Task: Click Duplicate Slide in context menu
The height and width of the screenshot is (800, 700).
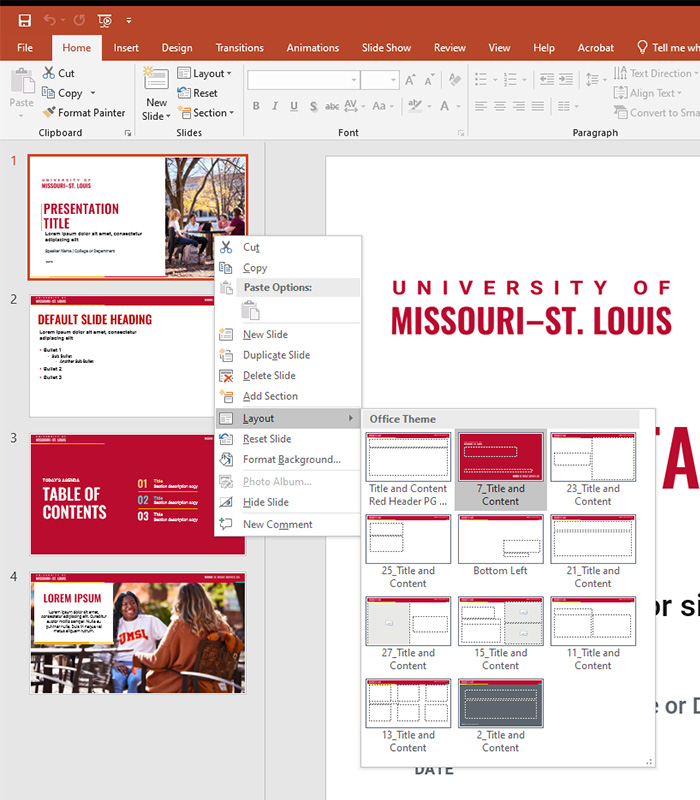Action: point(276,355)
